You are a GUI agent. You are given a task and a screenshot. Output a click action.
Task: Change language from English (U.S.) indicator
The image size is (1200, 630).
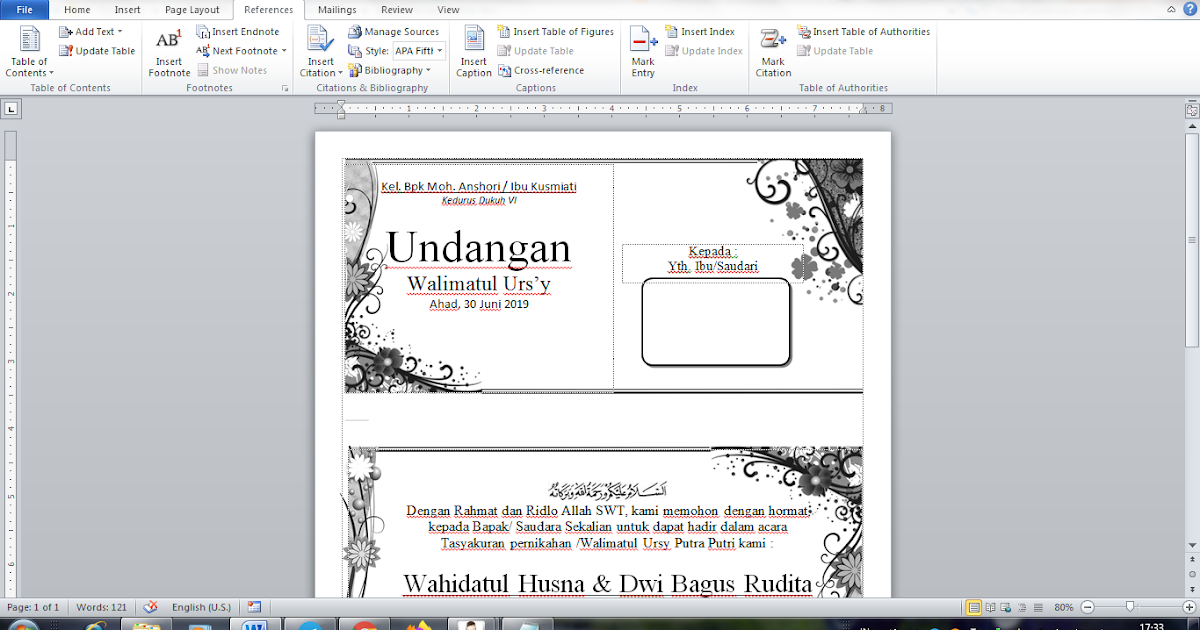coord(202,607)
